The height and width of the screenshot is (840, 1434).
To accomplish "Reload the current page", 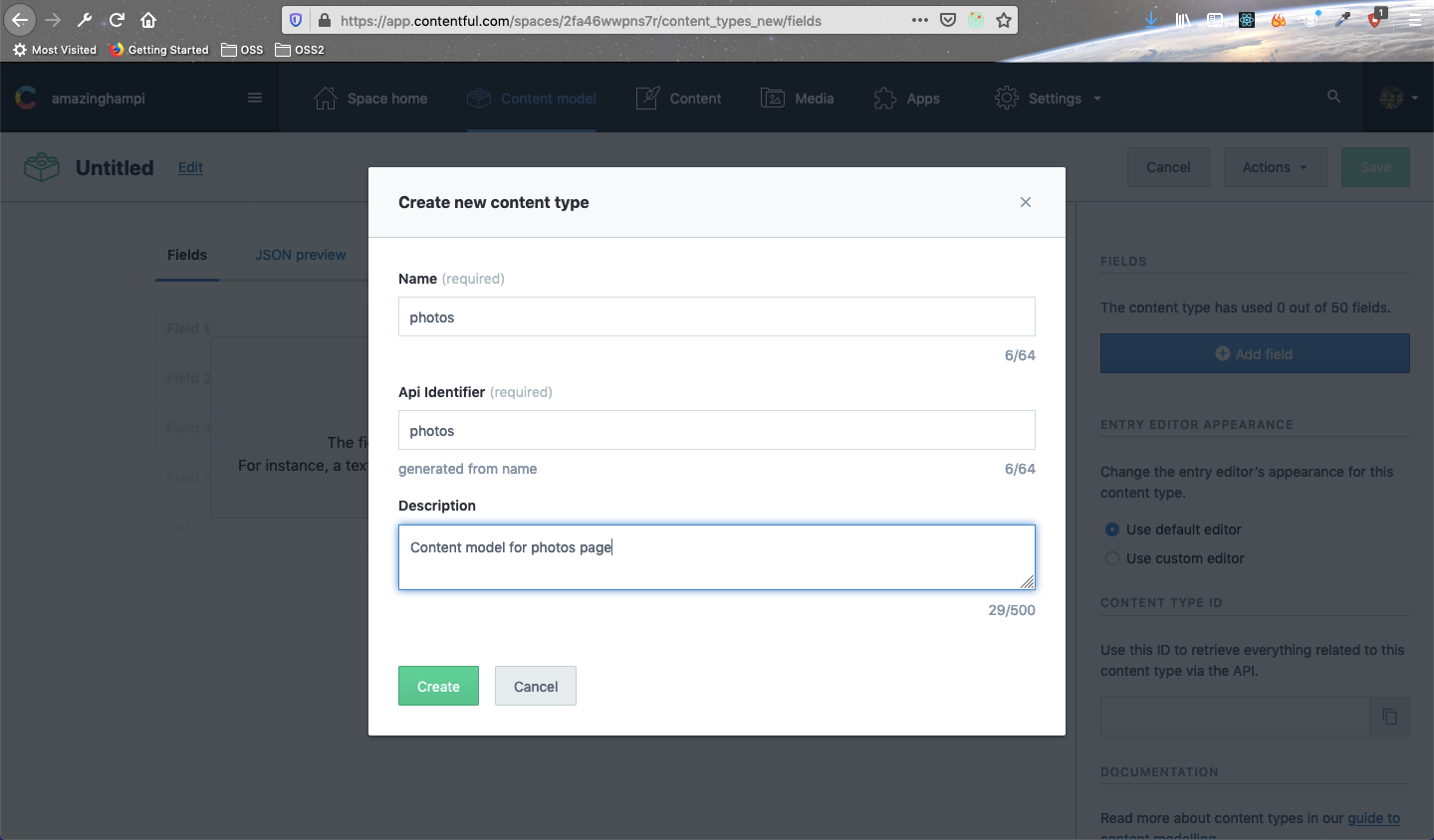I will (x=117, y=20).
